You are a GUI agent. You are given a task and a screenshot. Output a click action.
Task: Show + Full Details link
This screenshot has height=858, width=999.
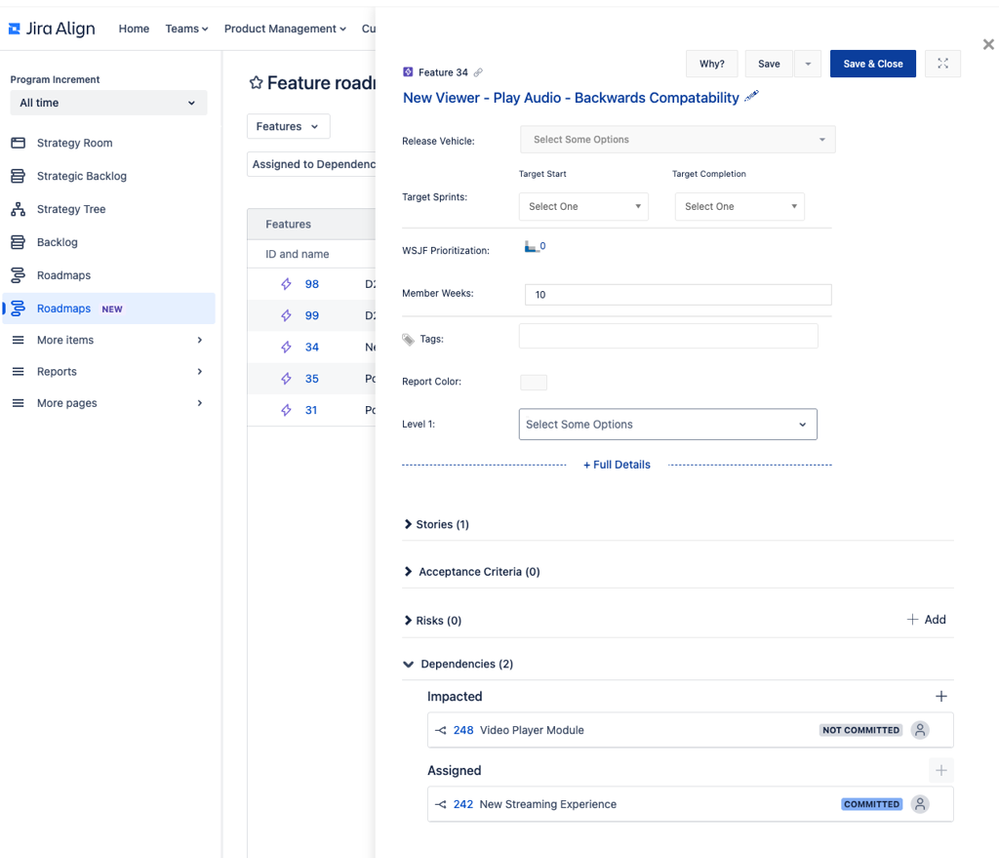pyautogui.click(x=617, y=464)
